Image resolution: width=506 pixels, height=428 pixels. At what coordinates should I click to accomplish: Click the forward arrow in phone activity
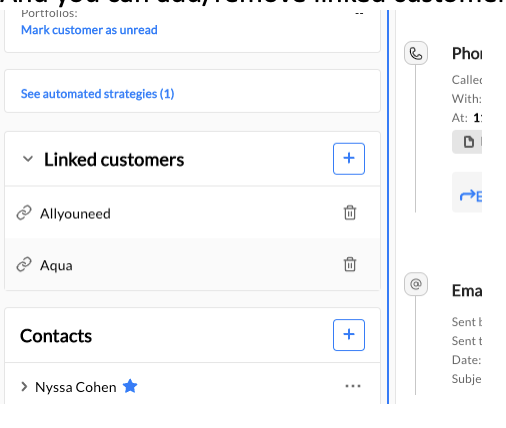pos(467,195)
